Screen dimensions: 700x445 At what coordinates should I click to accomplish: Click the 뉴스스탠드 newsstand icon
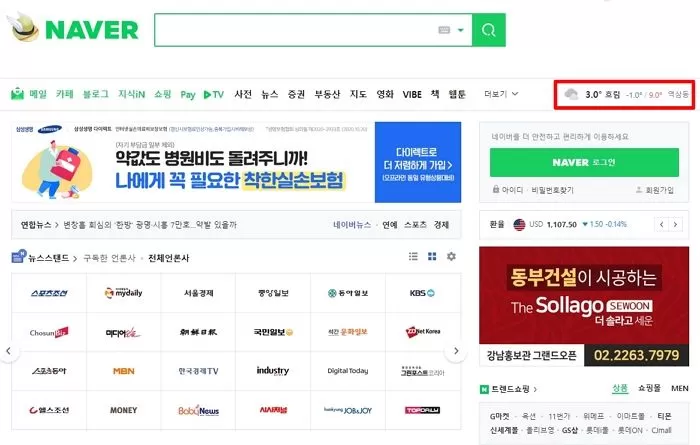(19, 256)
